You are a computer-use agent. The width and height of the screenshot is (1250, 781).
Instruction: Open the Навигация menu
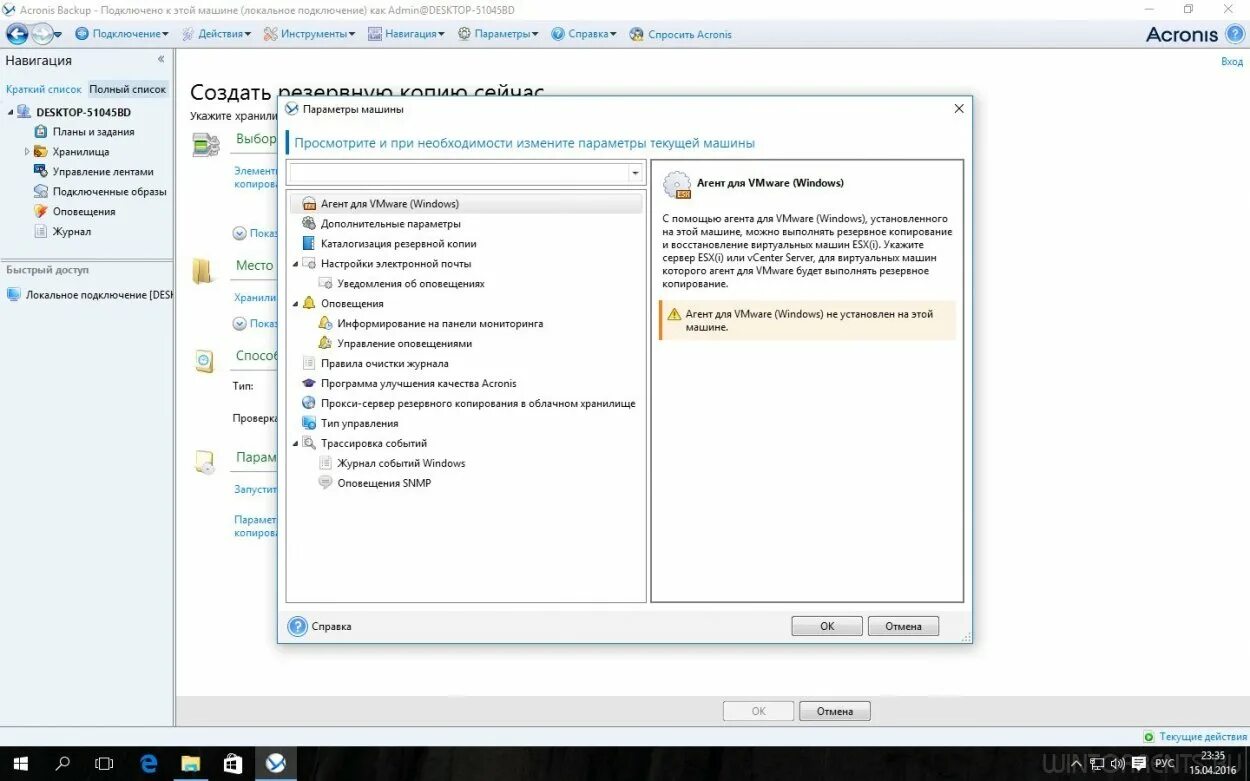408,34
